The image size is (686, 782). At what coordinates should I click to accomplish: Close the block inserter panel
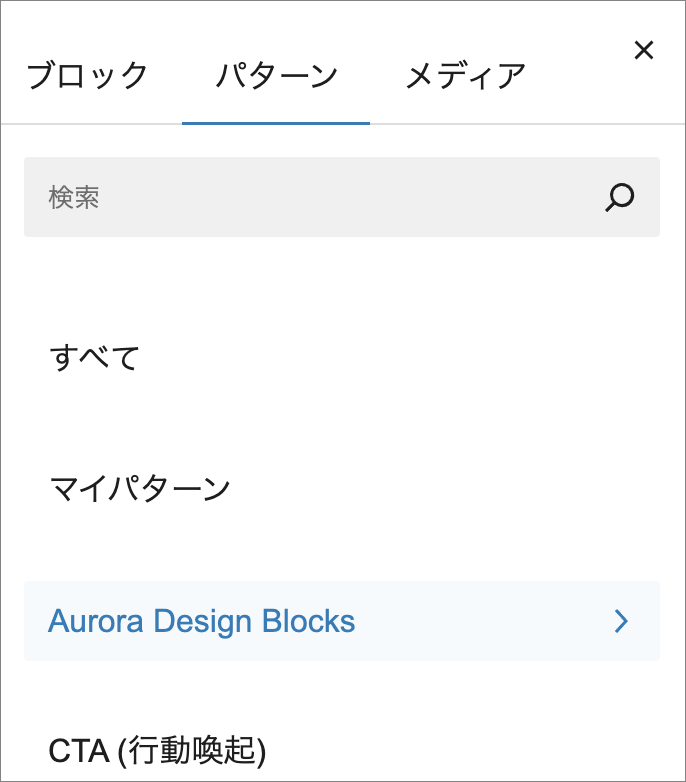644,51
